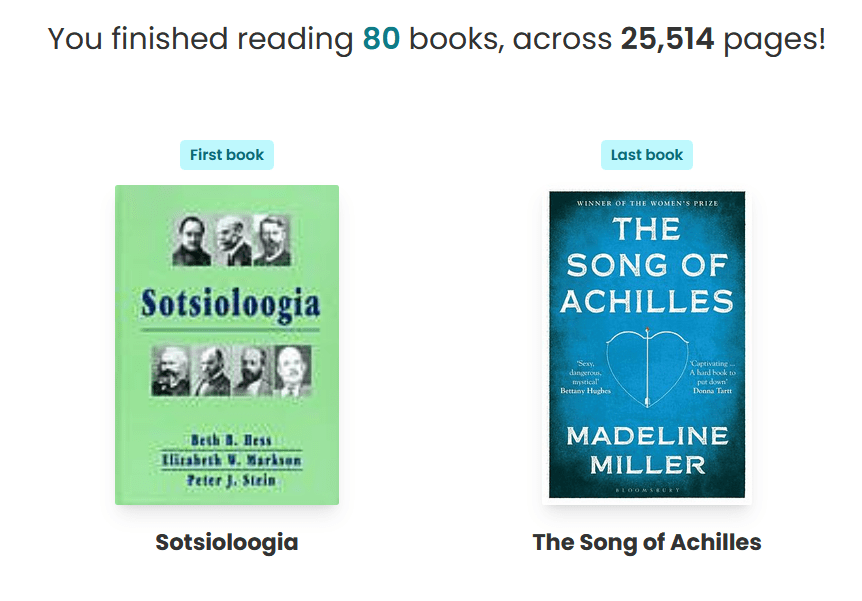This screenshot has width=862, height=601.
Task: Open The Song of Achilles book cover
Action: tap(647, 345)
